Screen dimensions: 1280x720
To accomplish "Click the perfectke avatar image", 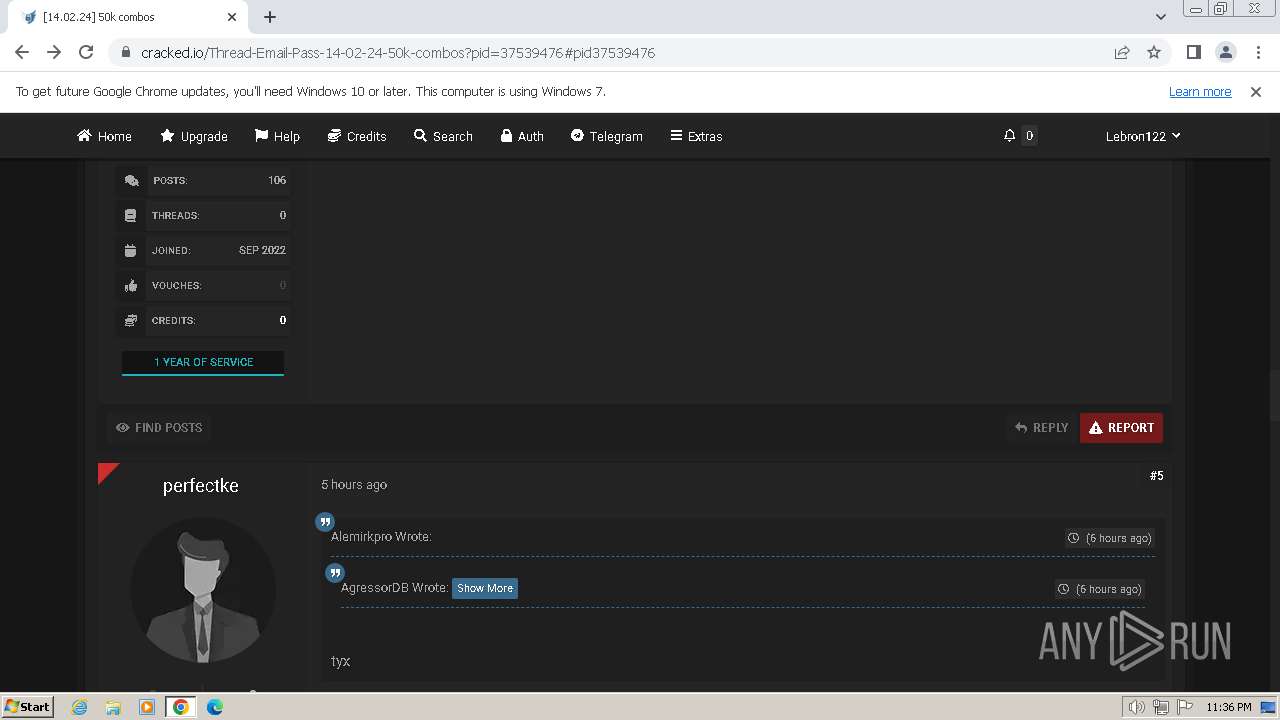I will pos(203,591).
